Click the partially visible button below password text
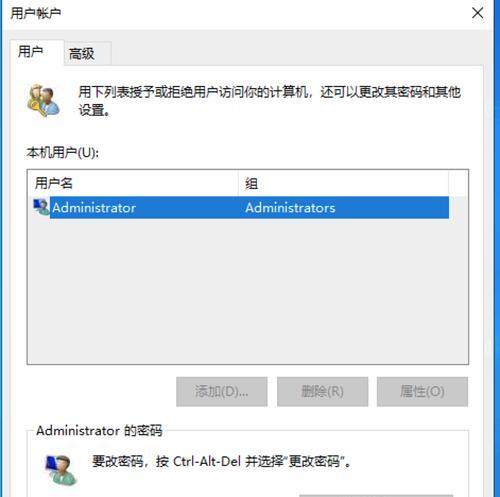The width and height of the screenshot is (500, 497). pos(376,496)
